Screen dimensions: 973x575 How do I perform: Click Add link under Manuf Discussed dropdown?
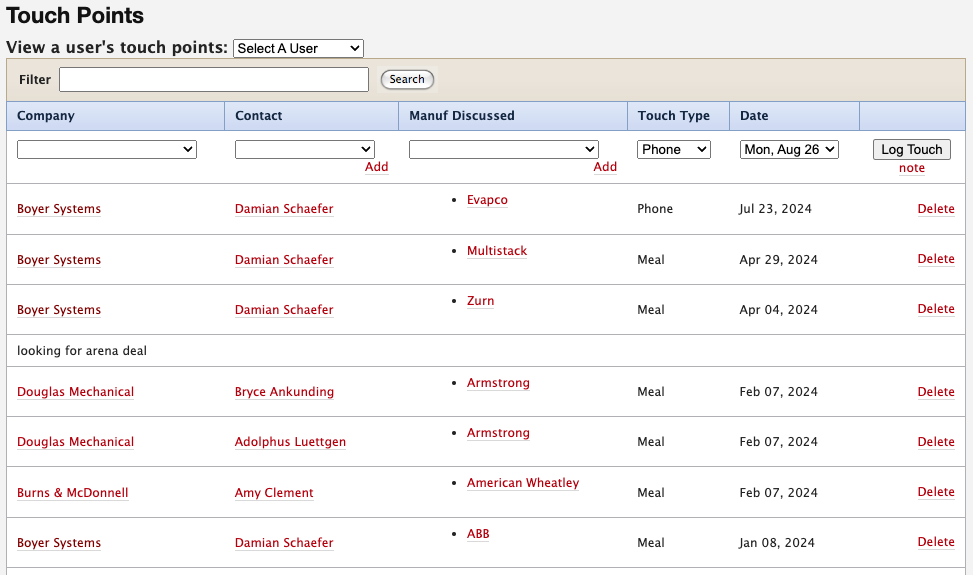[605, 167]
